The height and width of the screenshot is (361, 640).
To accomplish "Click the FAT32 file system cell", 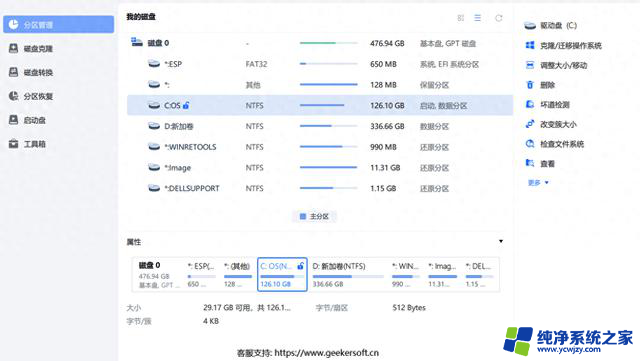I will [x=256, y=64].
